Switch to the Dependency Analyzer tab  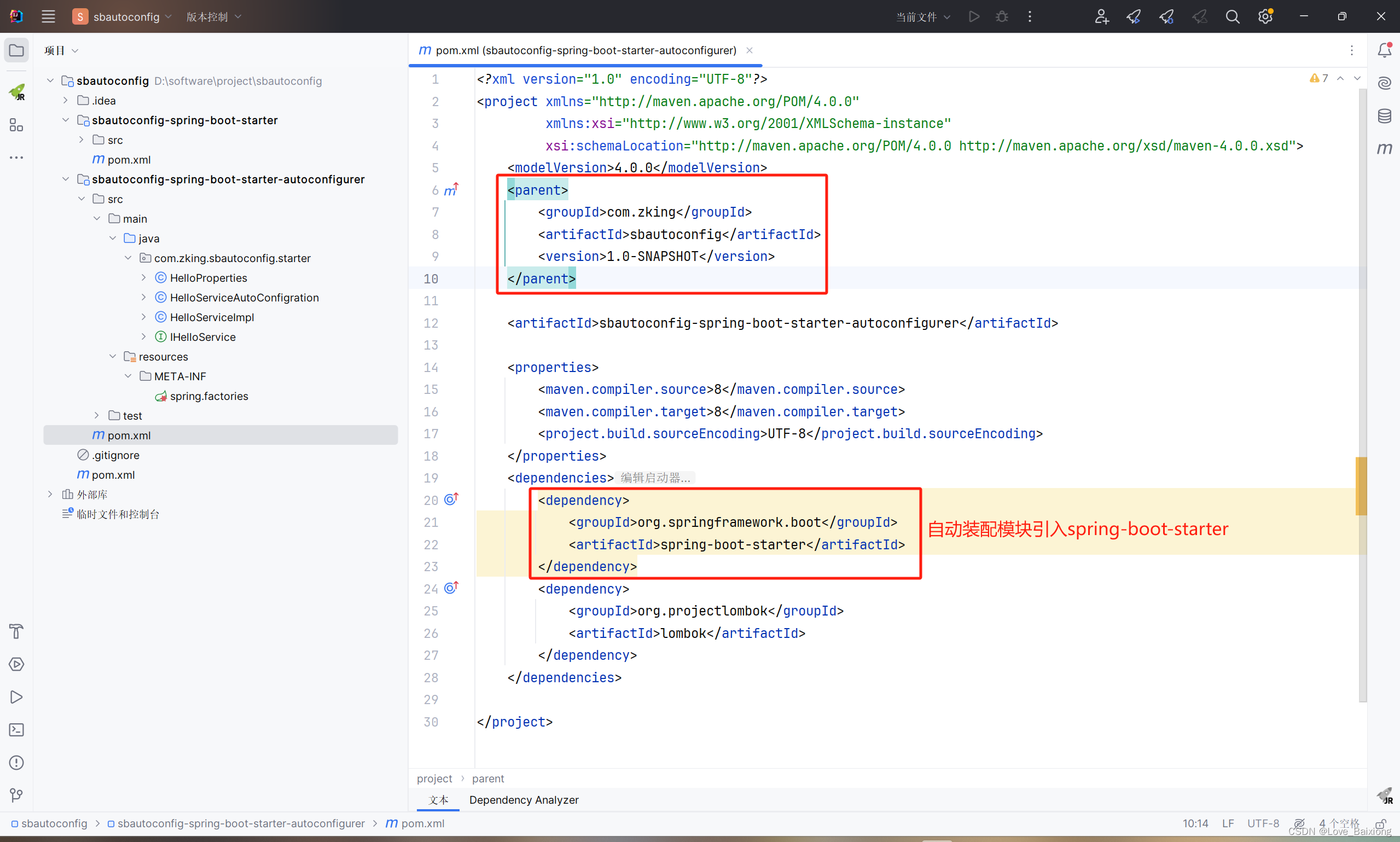click(x=523, y=800)
